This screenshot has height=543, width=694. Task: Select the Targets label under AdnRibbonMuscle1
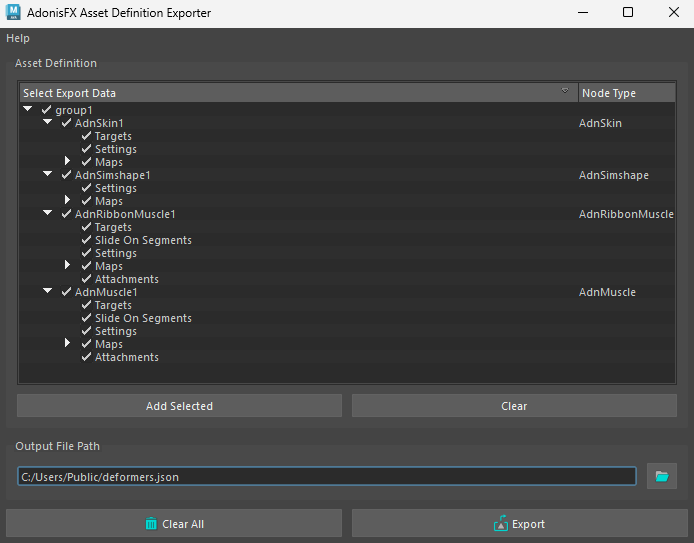pos(113,227)
